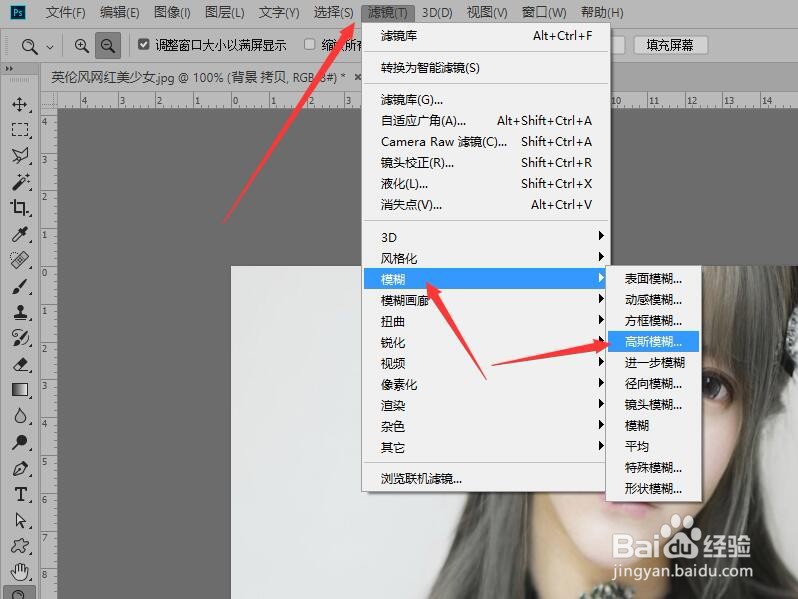The height and width of the screenshot is (599, 798).
Task: Choose 消失点(V)... menu item
Action: coord(486,205)
